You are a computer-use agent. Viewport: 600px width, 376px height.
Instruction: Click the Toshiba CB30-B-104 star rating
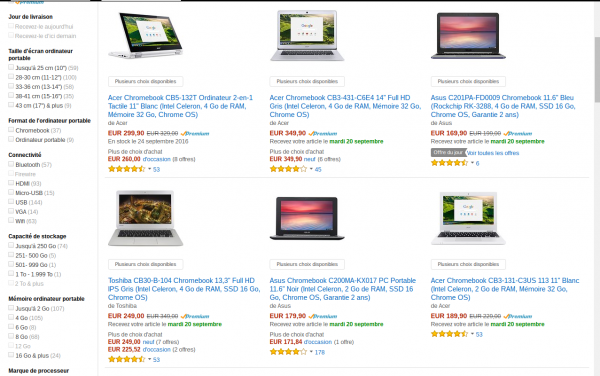pos(127,359)
